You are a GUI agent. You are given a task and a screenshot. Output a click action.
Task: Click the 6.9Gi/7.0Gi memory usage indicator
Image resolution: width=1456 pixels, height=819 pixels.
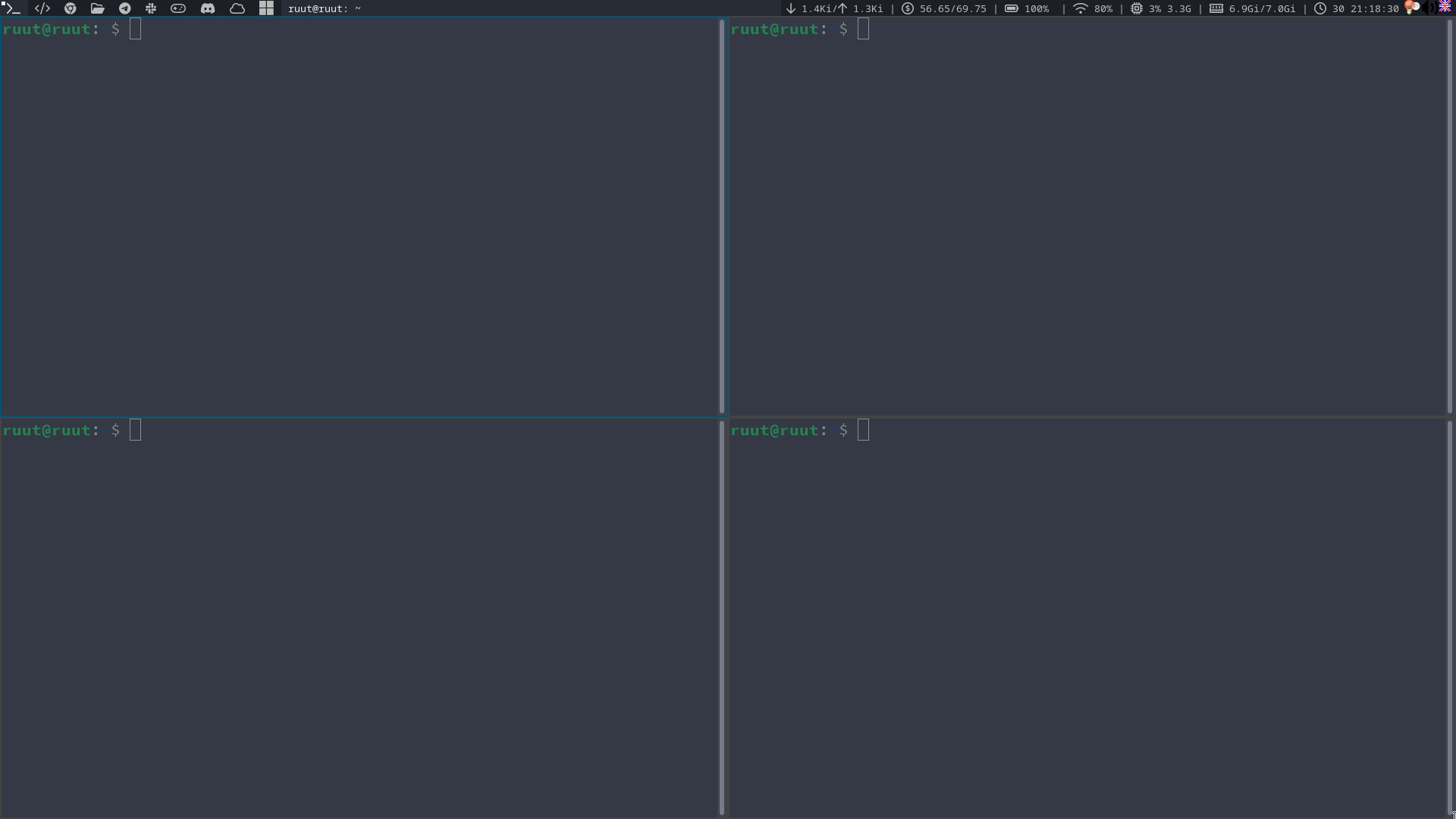(x=1253, y=8)
